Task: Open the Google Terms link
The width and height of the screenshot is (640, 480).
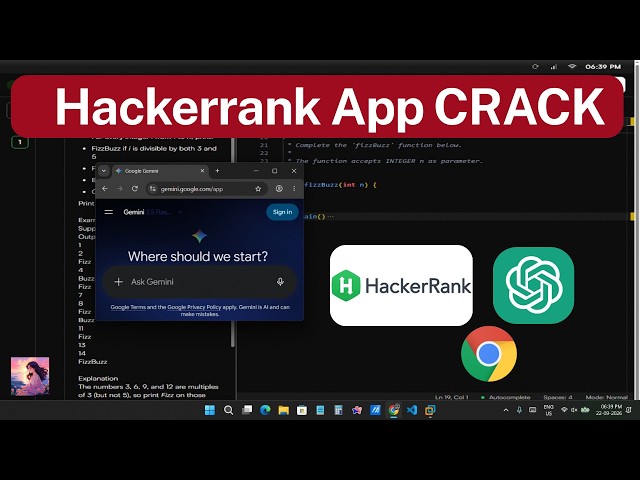Action: tap(128, 307)
